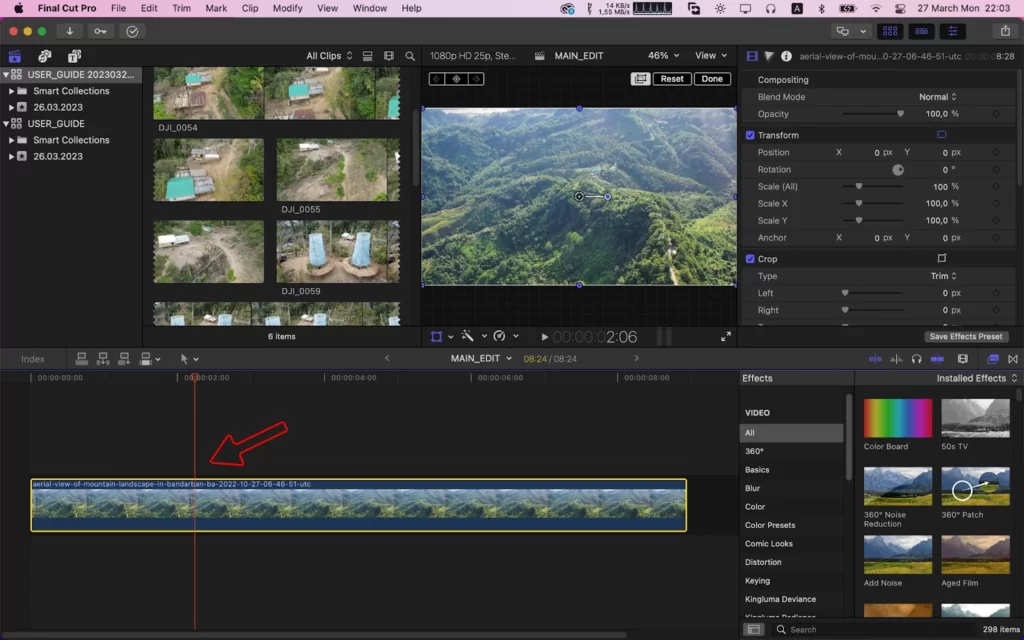Expand the USER_GUIDE 2023032 library
This screenshot has height=640, width=1024.
tap(6, 74)
